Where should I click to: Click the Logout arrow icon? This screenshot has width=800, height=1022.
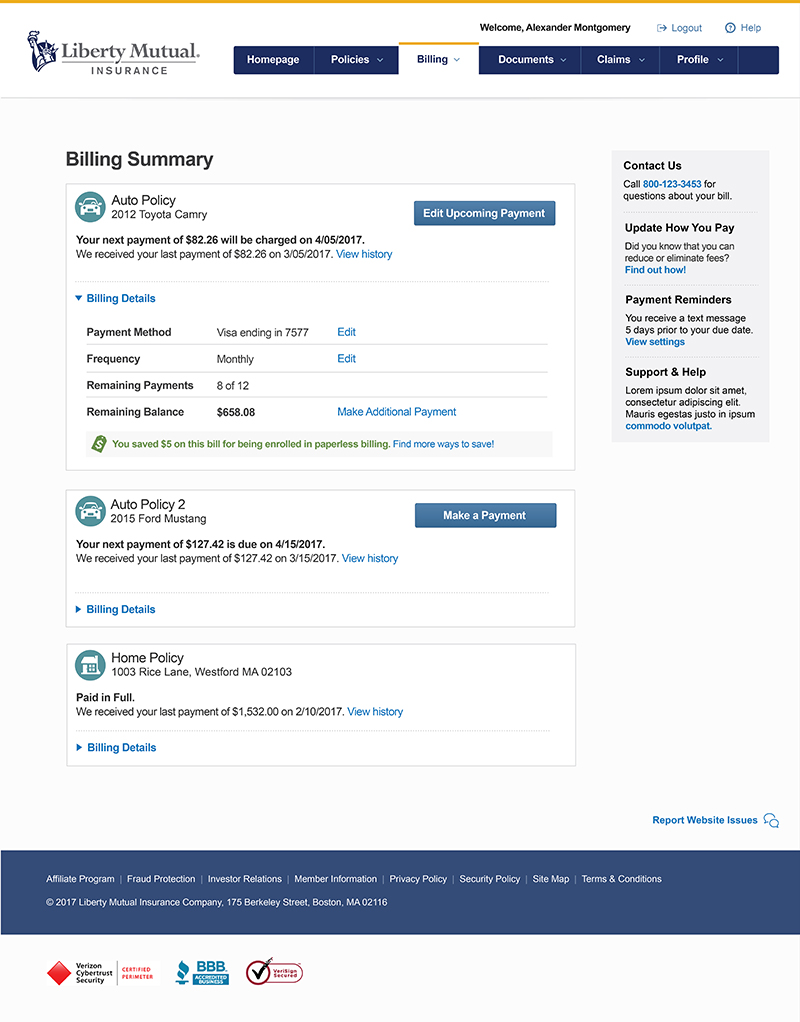662,28
